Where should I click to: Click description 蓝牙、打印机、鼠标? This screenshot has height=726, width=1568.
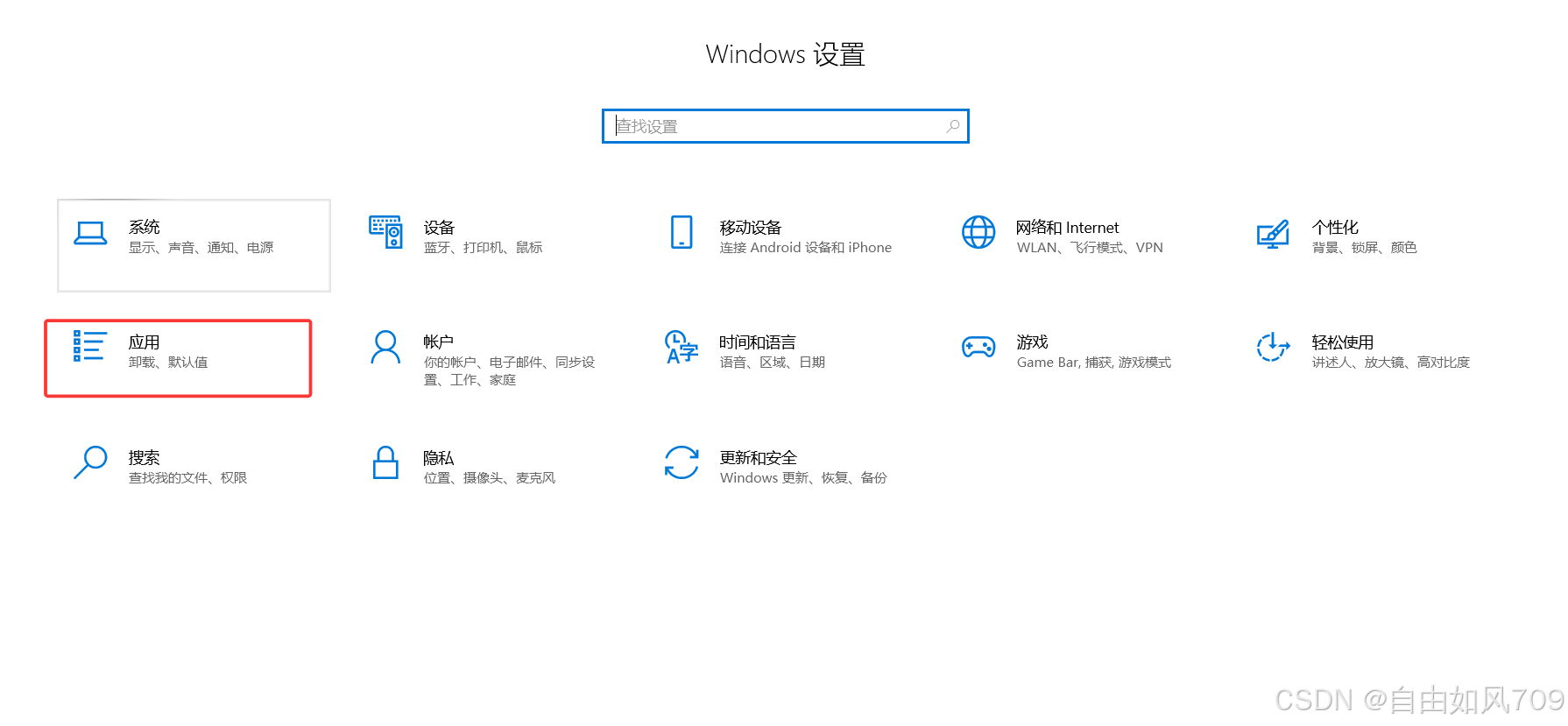tap(484, 248)
